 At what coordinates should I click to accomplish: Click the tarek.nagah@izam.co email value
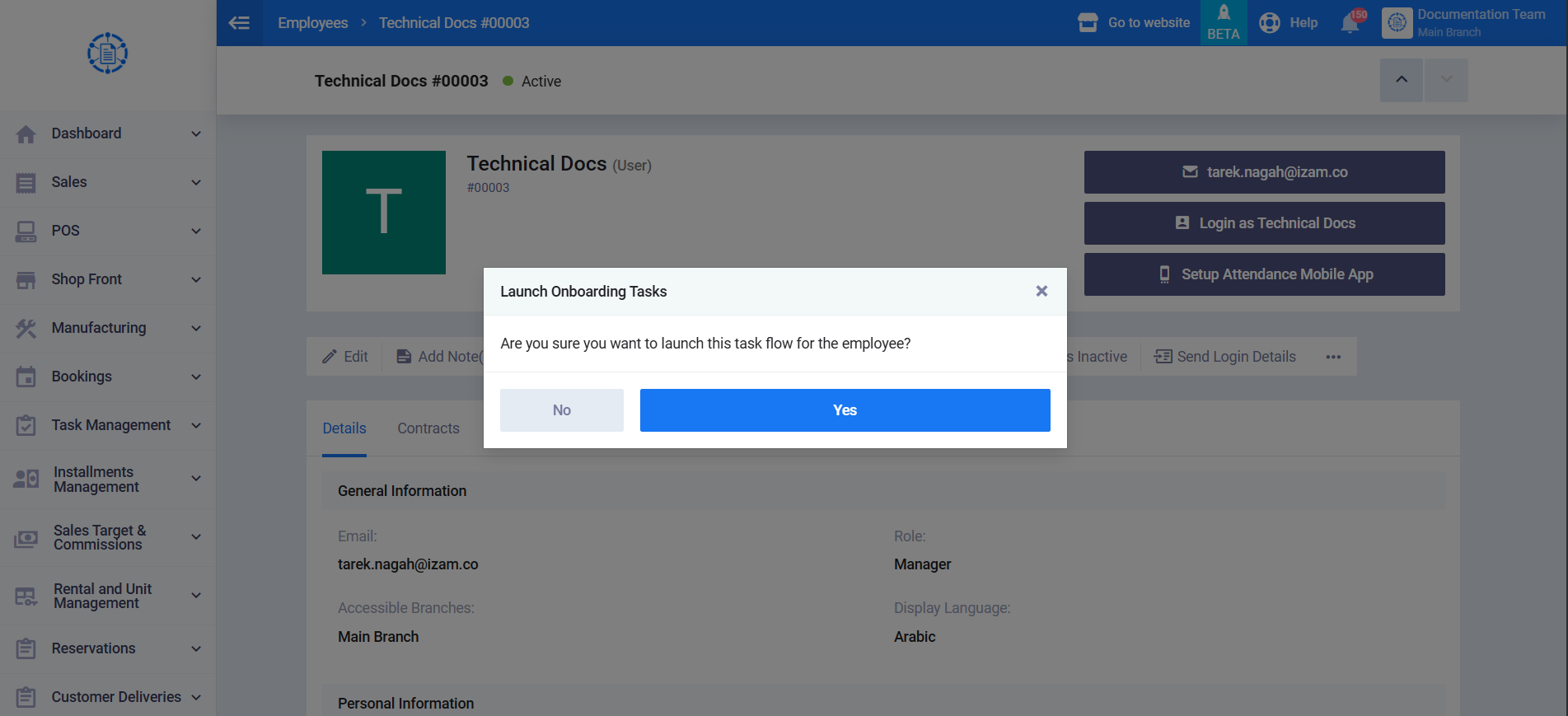(408, 564)
